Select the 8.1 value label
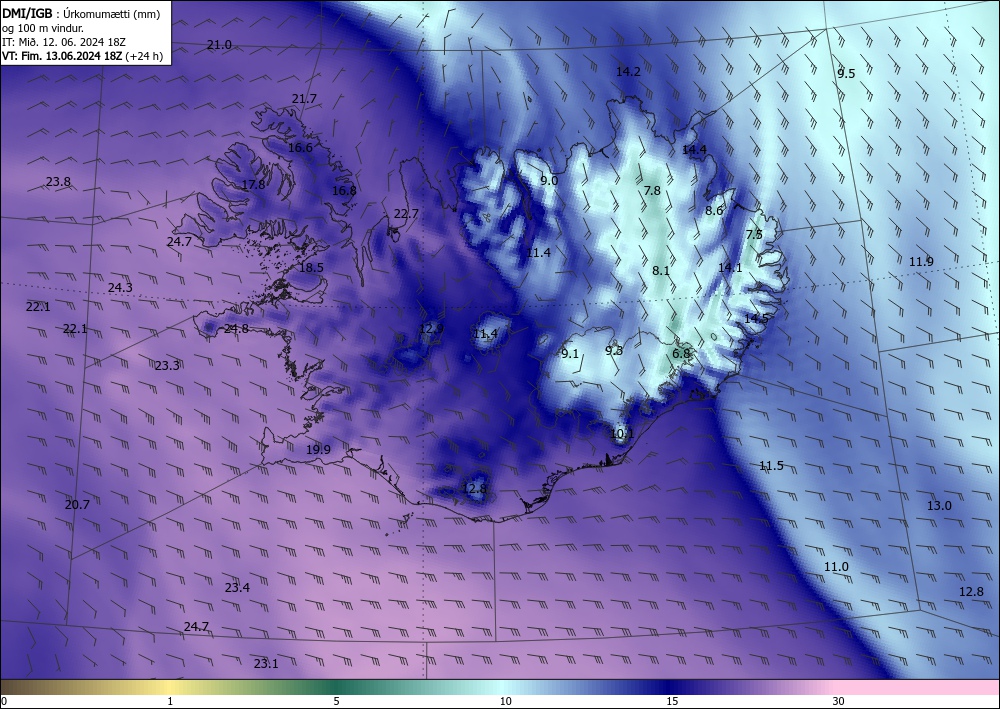The width and height of the screenshot is (1000, 709). point(661,271)
